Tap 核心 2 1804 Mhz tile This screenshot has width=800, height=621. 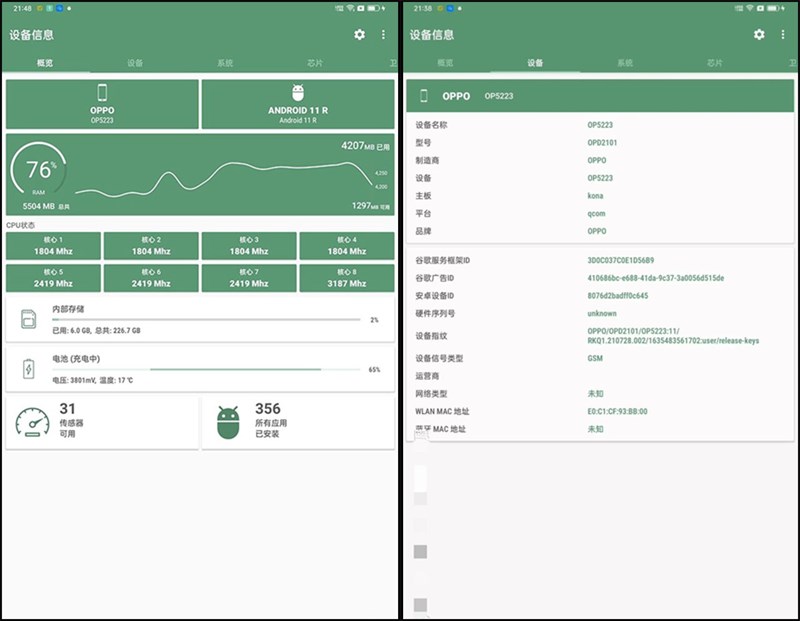click(x=151, y=246)
